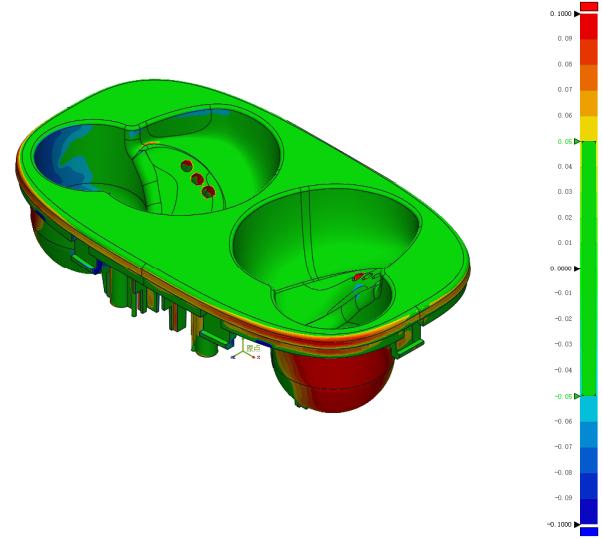This screenshot has width=602, height=539.
Task: Pick the middle red hole in left cup
Action: click(x=197, y=179)
